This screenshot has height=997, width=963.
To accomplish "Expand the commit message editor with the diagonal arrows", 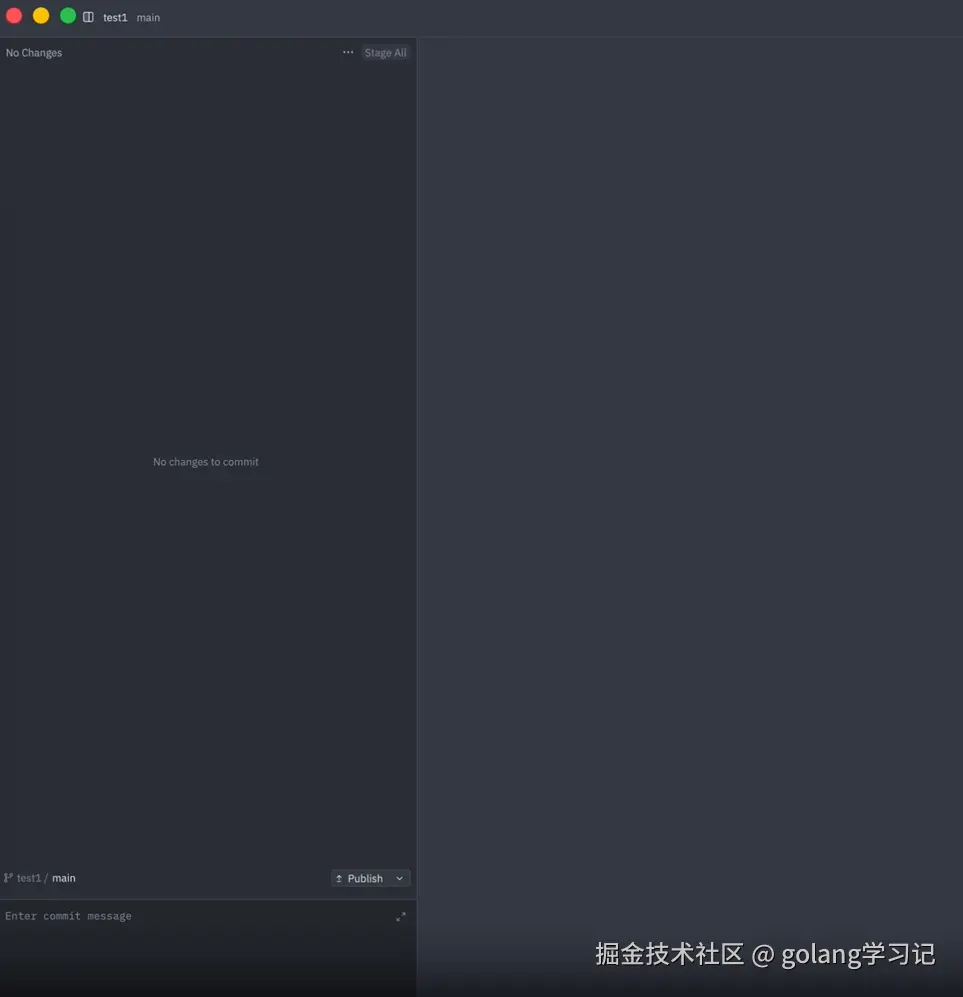I will point(400,916).
